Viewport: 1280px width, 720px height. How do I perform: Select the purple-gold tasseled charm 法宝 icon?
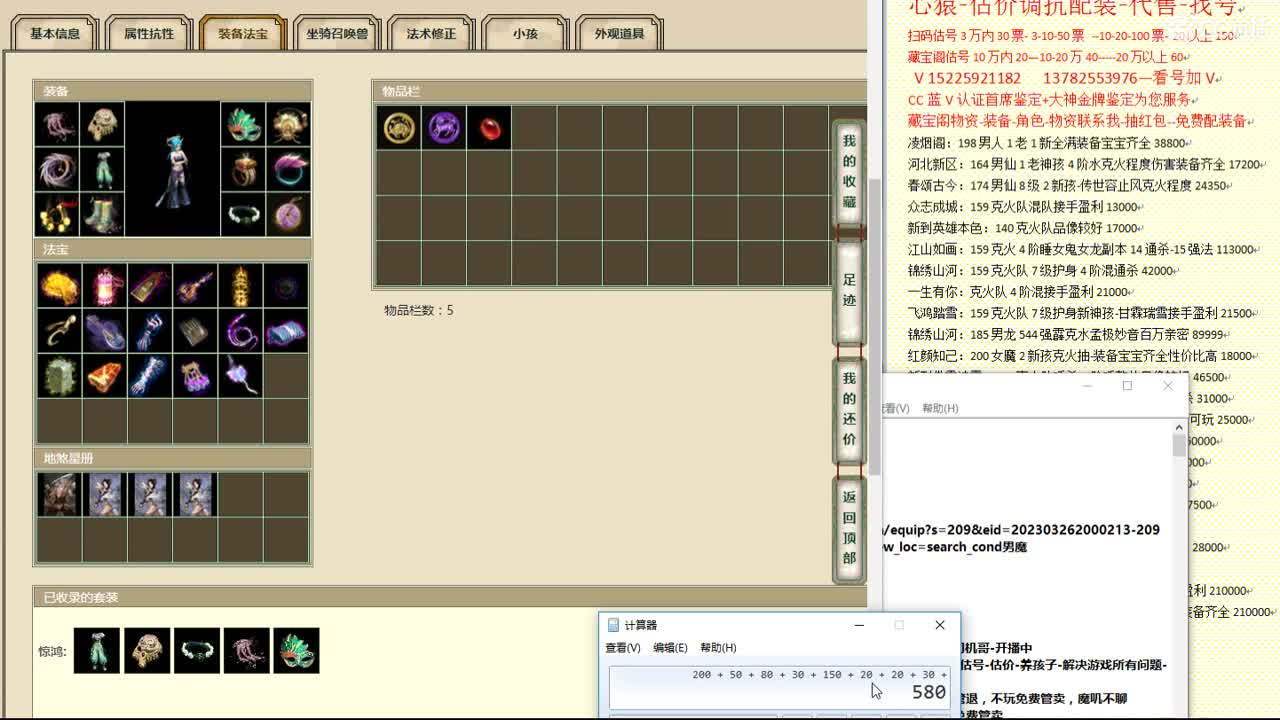pos(196,376)
